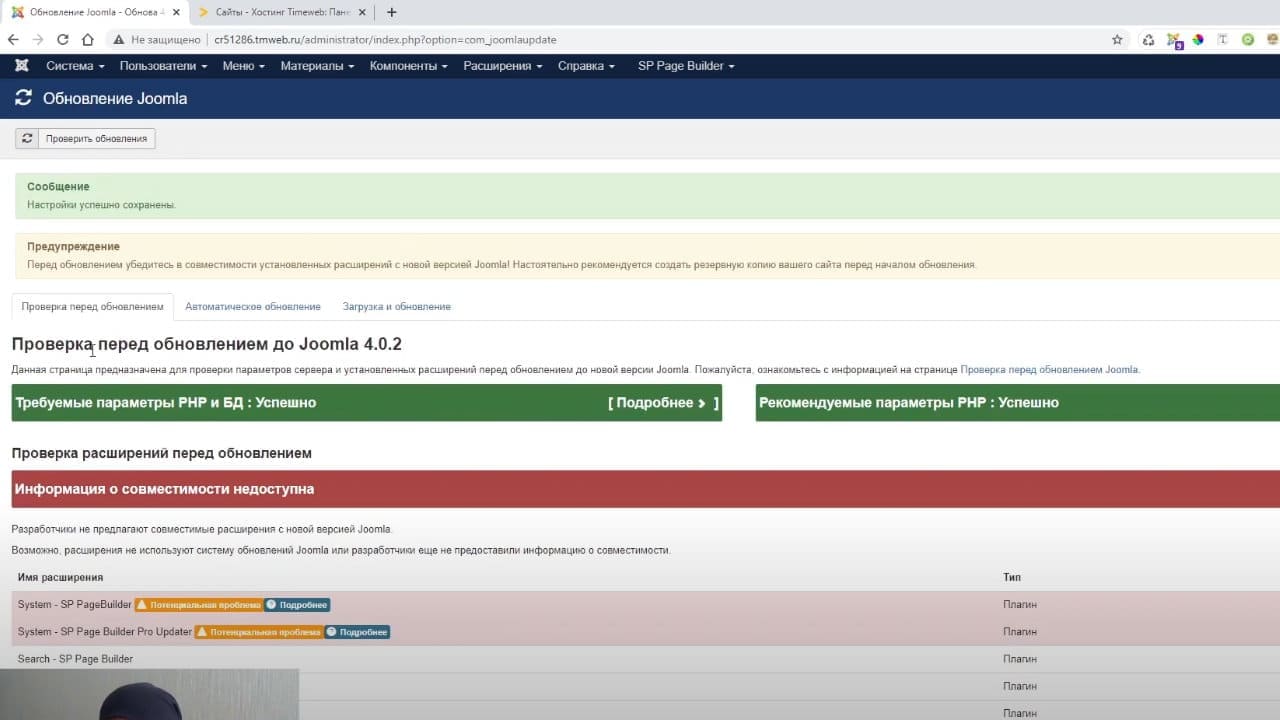
Task: Click the browser back arrow
Action: click(13, 40)
